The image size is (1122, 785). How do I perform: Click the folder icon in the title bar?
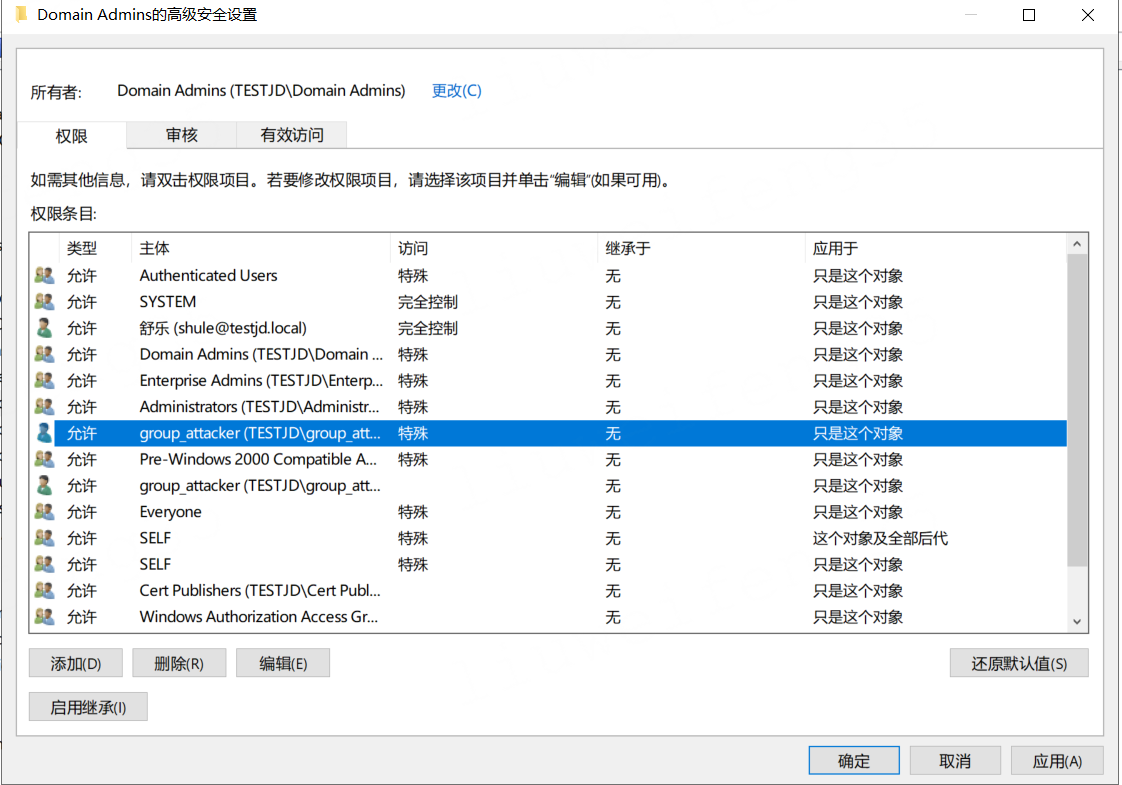click(21, 14)
